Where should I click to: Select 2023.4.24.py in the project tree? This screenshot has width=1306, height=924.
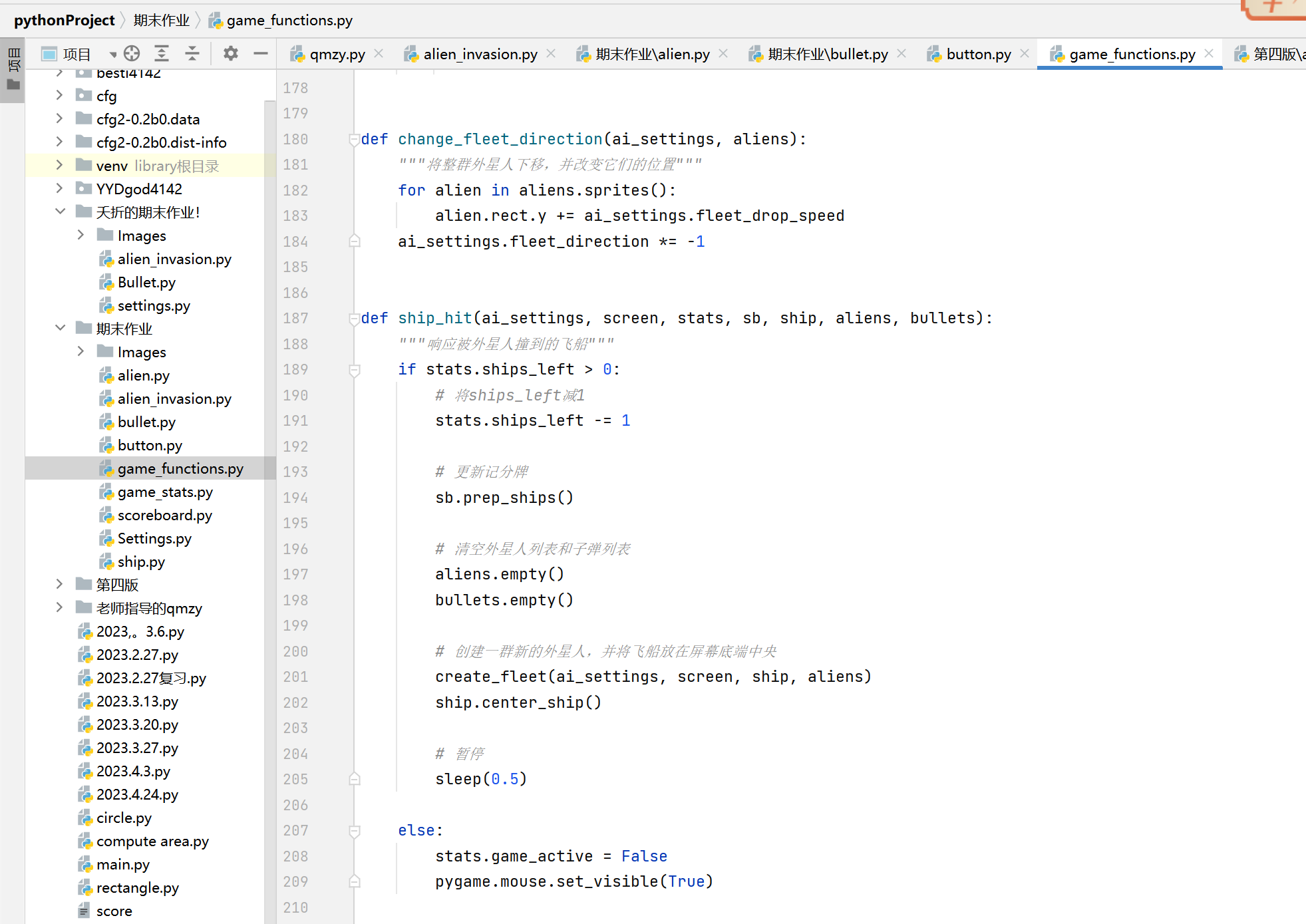coord(137,794)
